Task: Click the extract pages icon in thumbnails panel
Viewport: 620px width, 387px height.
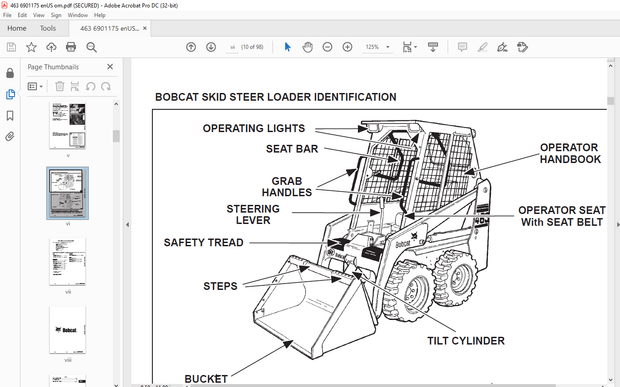Action: (x=75, y=86)
